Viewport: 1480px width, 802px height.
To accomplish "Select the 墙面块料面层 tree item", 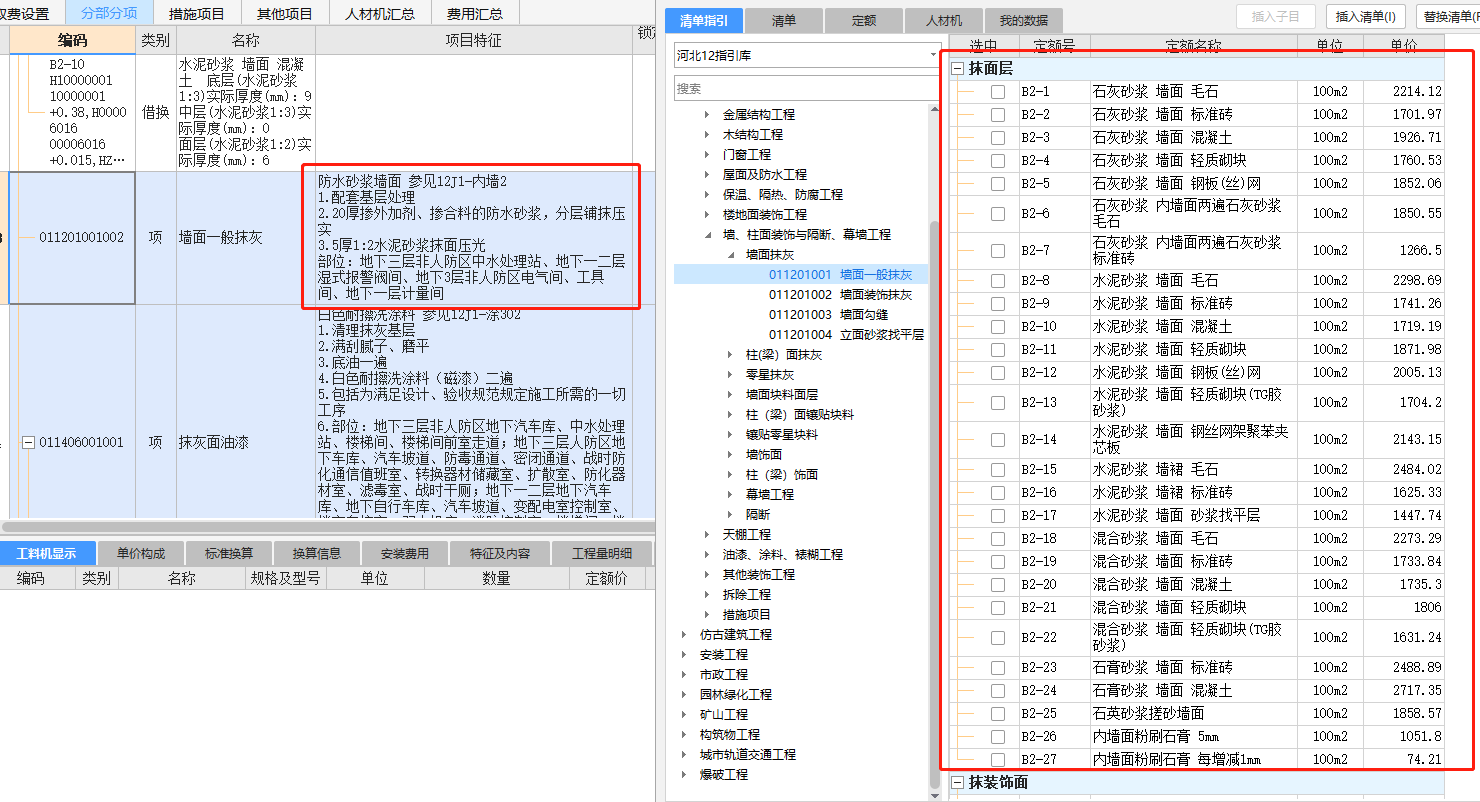I will point(782,395).
